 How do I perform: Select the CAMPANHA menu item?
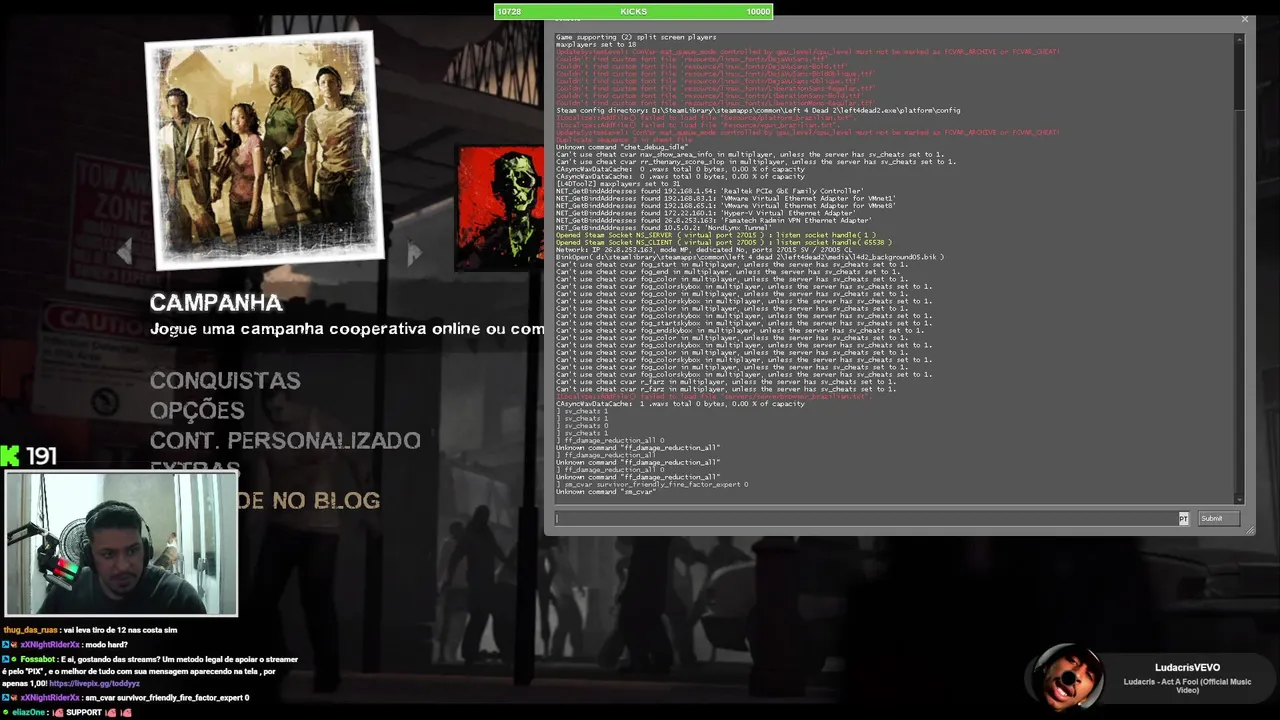click(x=216, y=303)
